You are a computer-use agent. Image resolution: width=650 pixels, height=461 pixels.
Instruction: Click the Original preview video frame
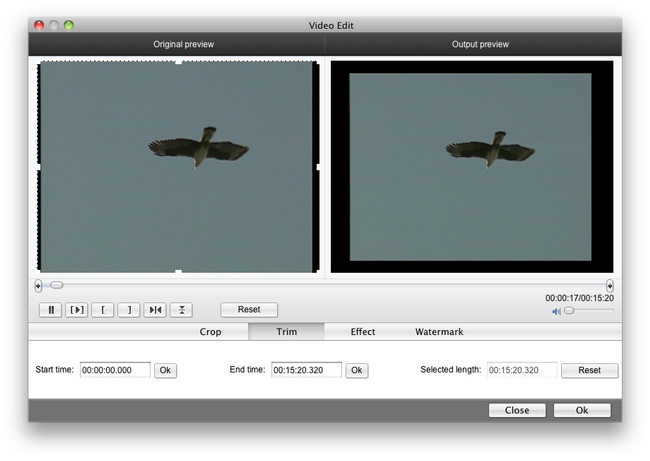click(178, 167)
